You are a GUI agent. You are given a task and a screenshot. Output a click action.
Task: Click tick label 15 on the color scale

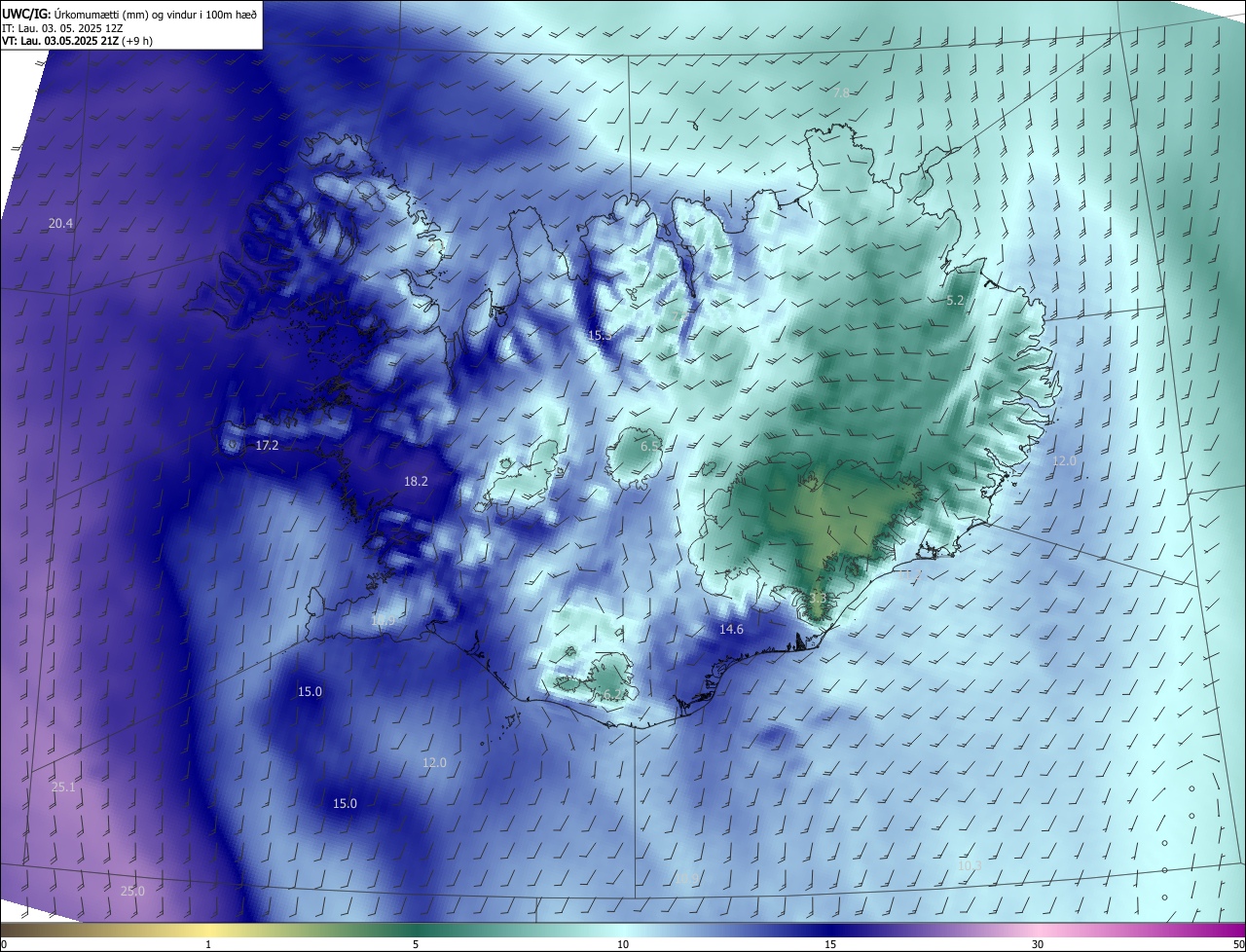pos(830,944)
